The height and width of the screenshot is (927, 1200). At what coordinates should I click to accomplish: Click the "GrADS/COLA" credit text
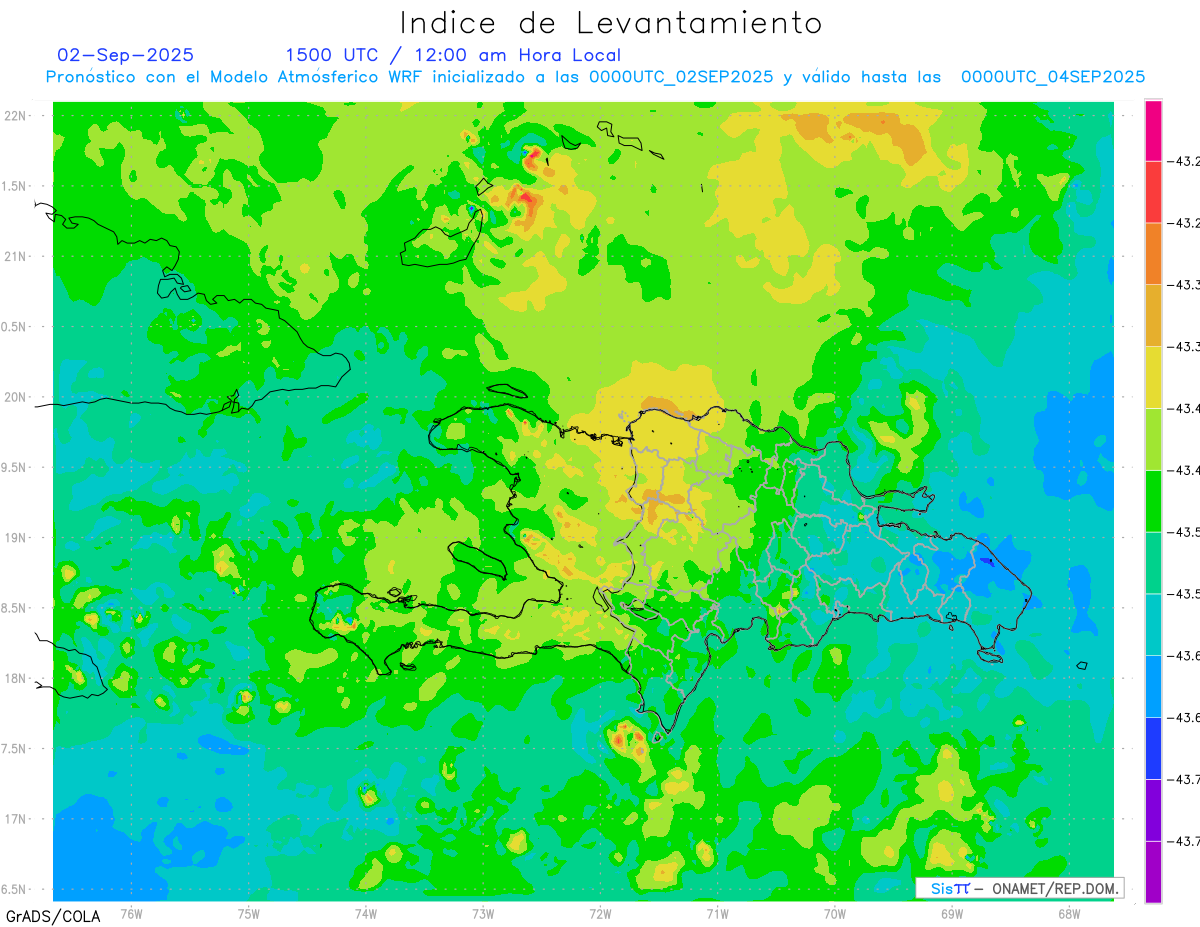click(x=53, y=916)
